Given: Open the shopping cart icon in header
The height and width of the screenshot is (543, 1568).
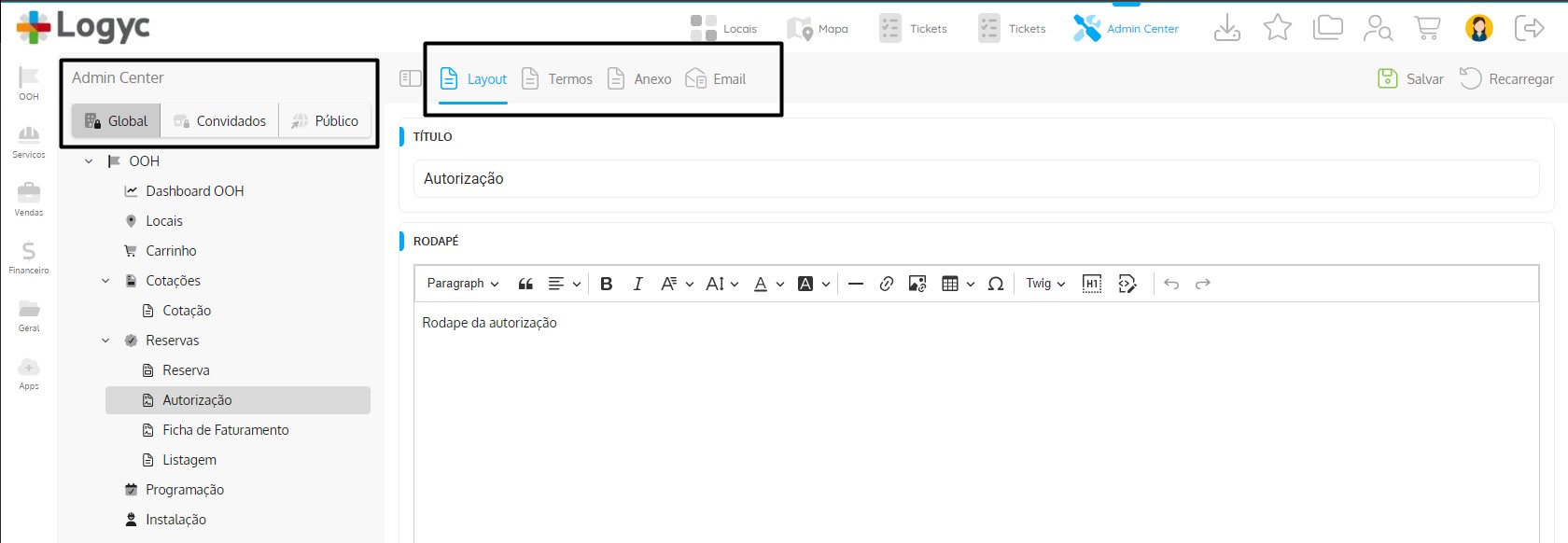Looking at the screenshot, I should click(x=1426, y=28).
